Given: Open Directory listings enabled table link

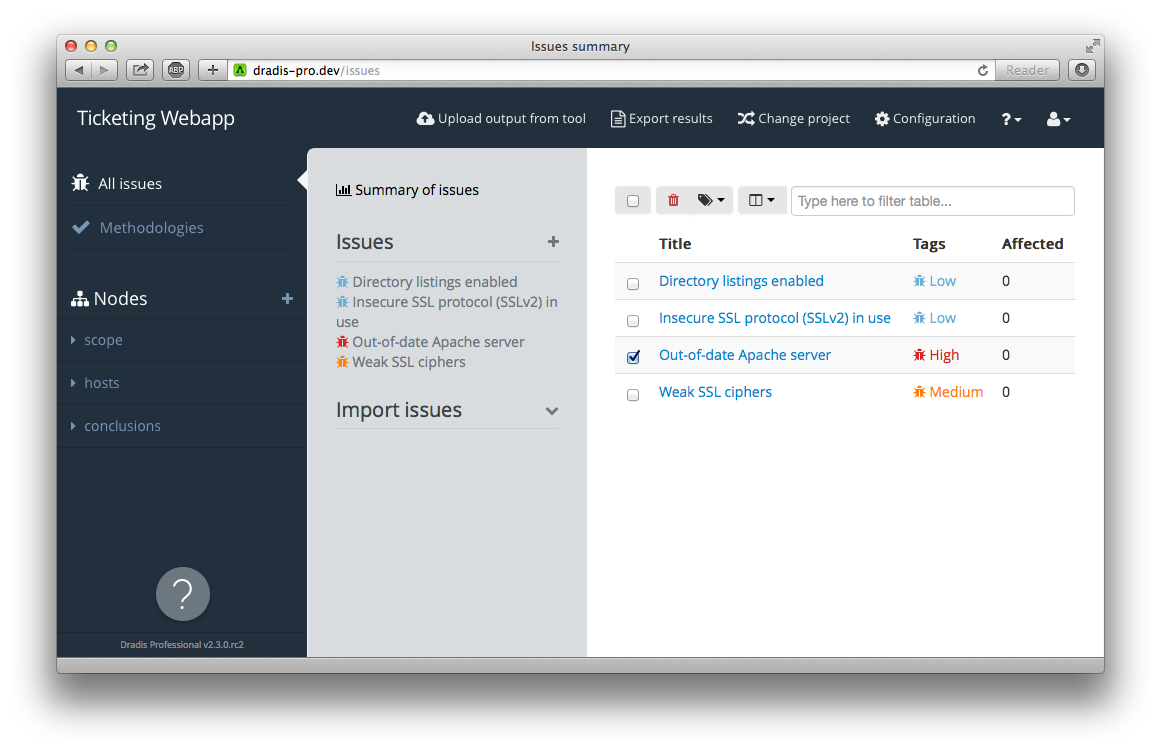Looking at the screenshot, I should [741, 281].
